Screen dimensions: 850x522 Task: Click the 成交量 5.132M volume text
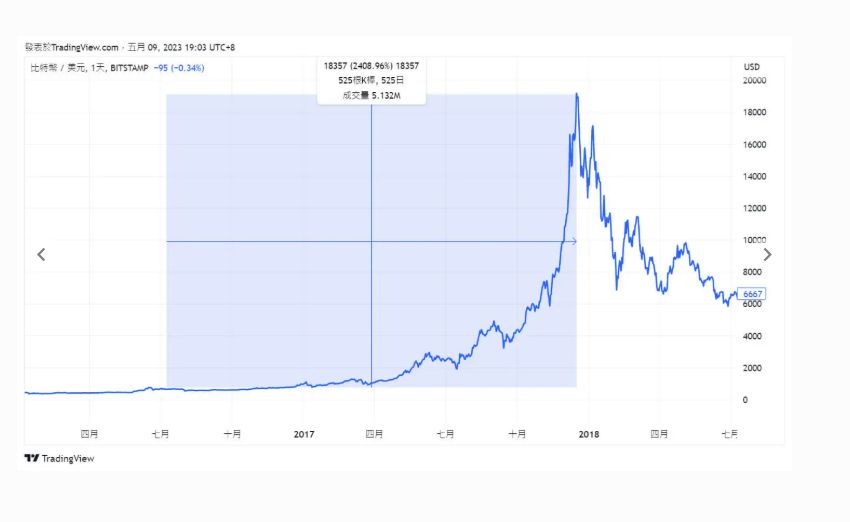pyautogui.click(x=371, y=95)
